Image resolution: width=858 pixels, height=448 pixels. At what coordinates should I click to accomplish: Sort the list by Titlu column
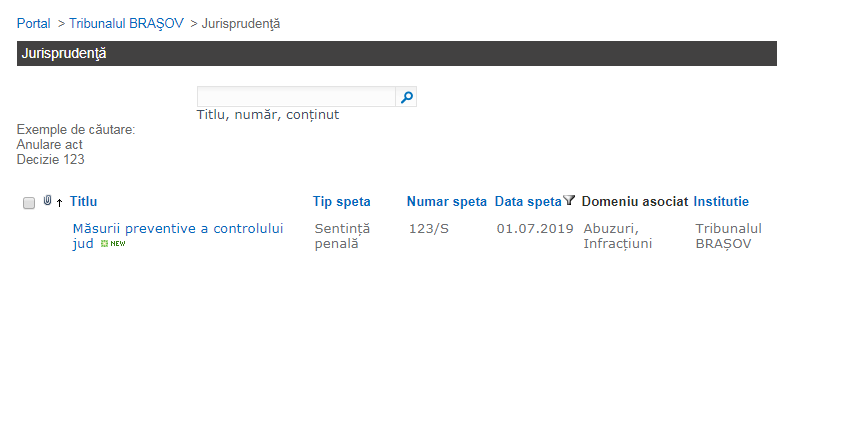(84, 202)
